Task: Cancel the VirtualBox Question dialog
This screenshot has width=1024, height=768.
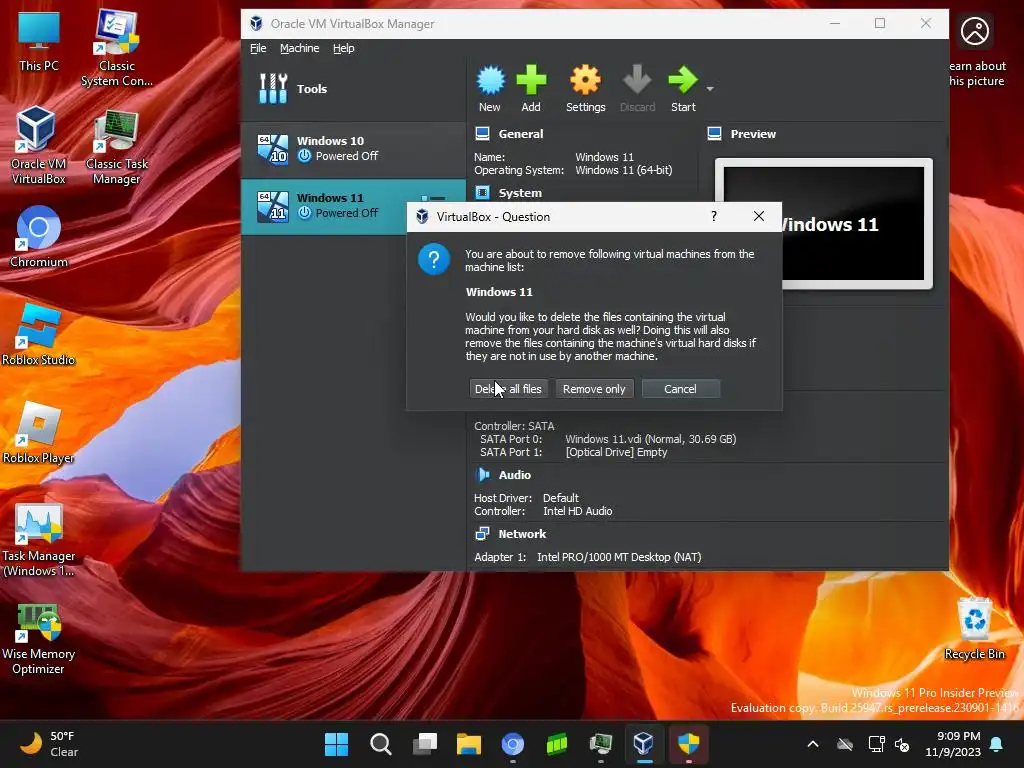Action: click(x=680, y=389)
